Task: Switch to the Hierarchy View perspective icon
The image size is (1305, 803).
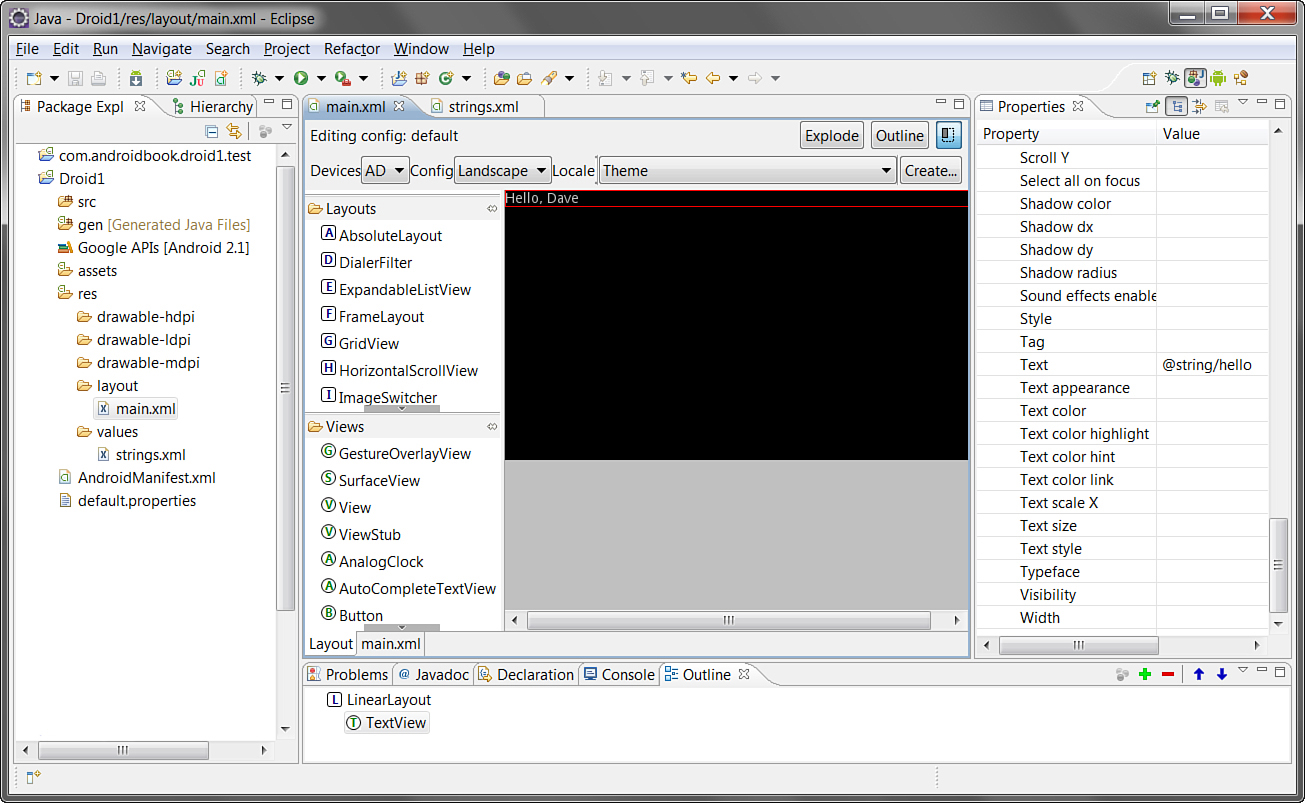Action: [1241, 78]
